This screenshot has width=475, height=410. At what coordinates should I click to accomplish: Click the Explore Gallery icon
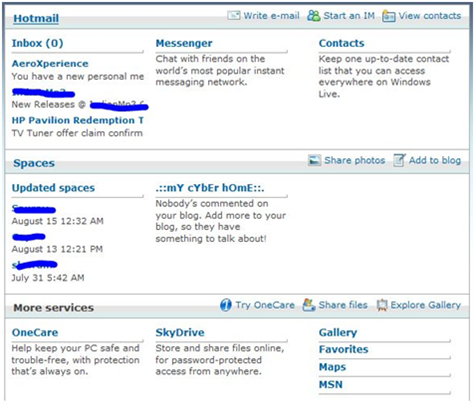pos(382,305)
